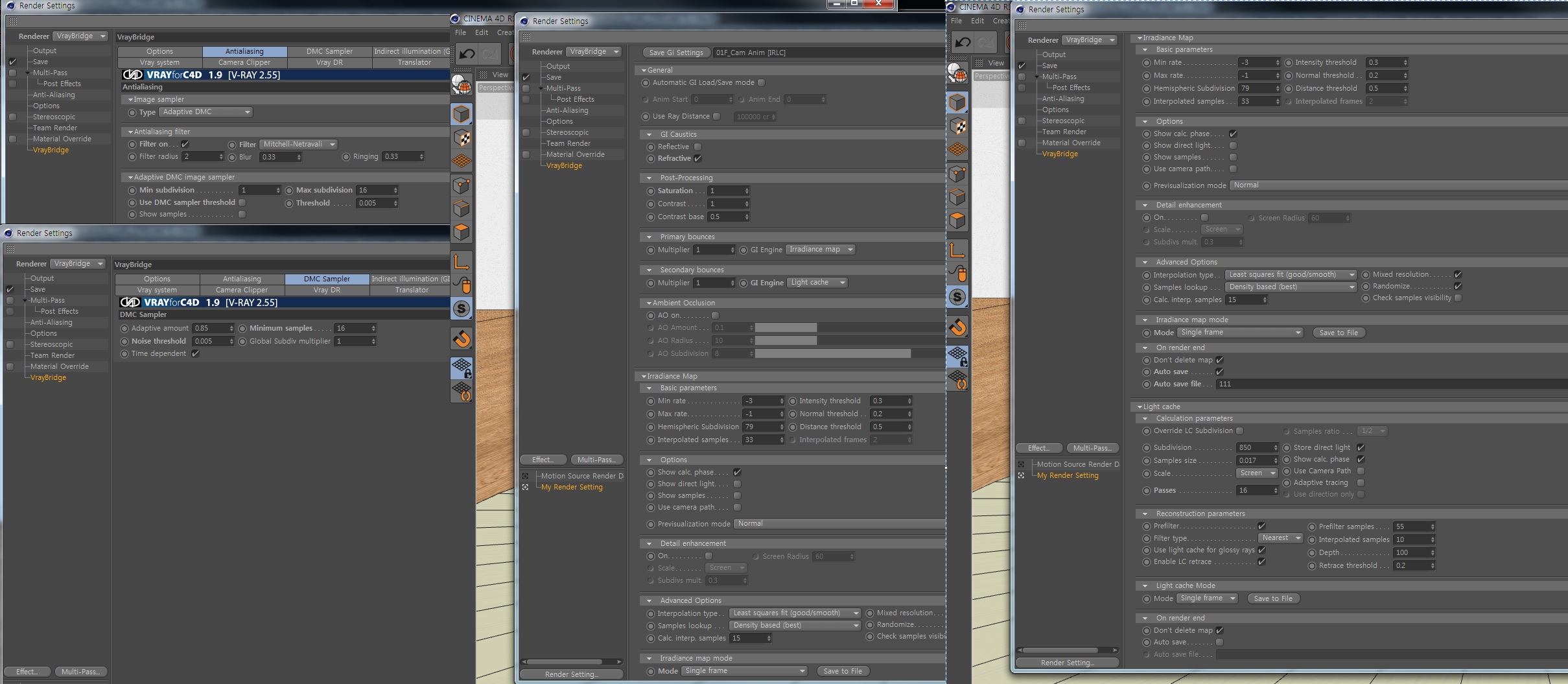The width and height of the screenshot is (1568, 684).
Task: Toggle Tweak mouse icon in left Cinema 4D window
Action: [462, 285]
